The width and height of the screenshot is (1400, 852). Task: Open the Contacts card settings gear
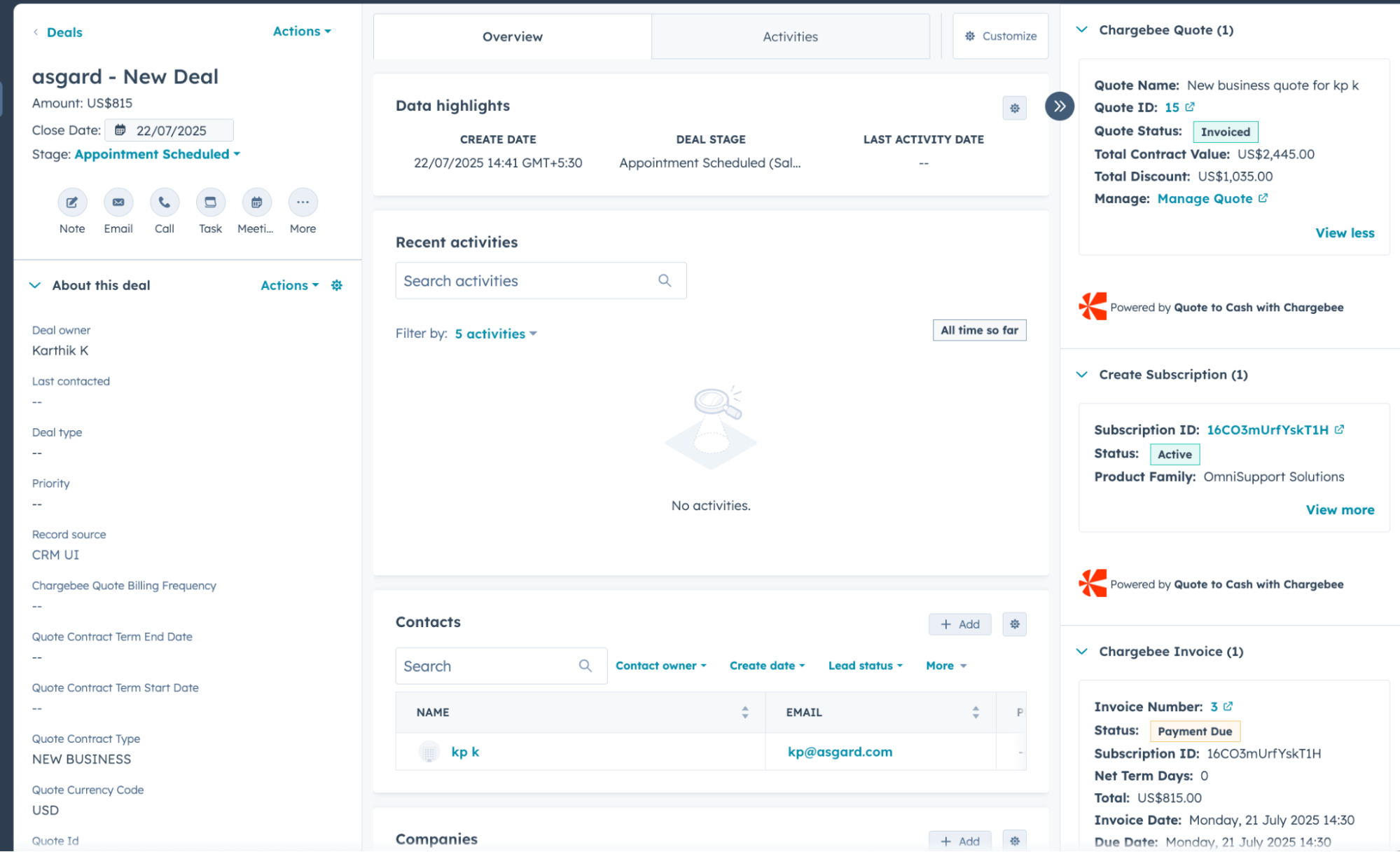1014,624
